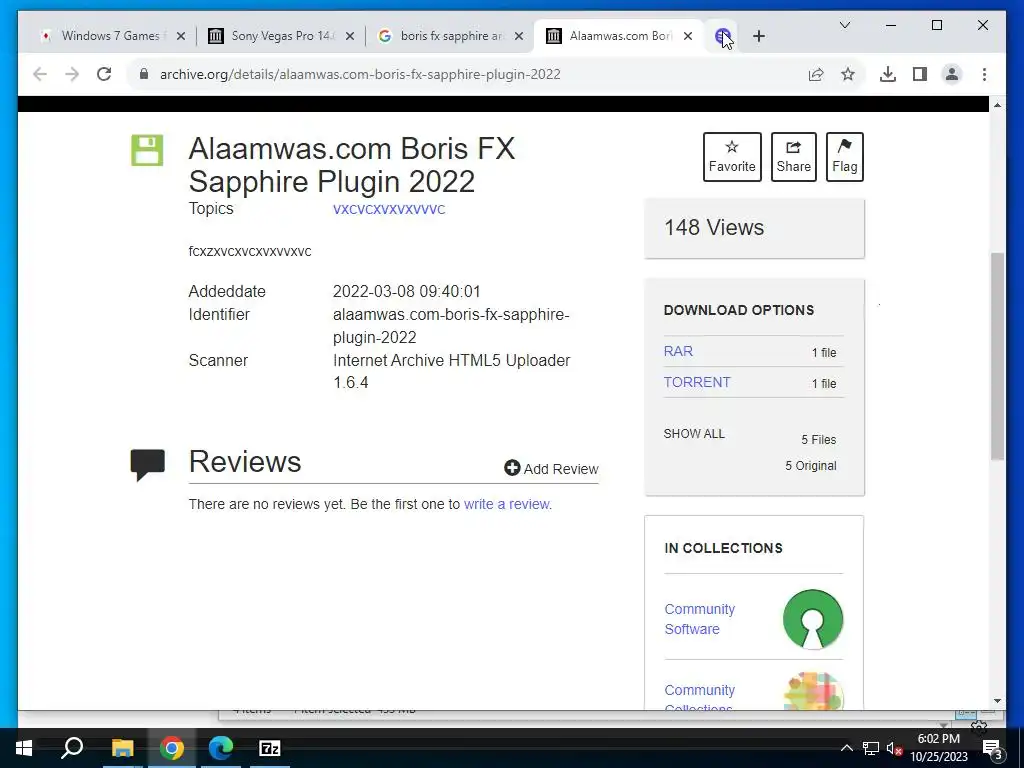Bookmark this page with the star
Image resolution: width=1024 pixels, height=768 pixels.
click(848, 74)
